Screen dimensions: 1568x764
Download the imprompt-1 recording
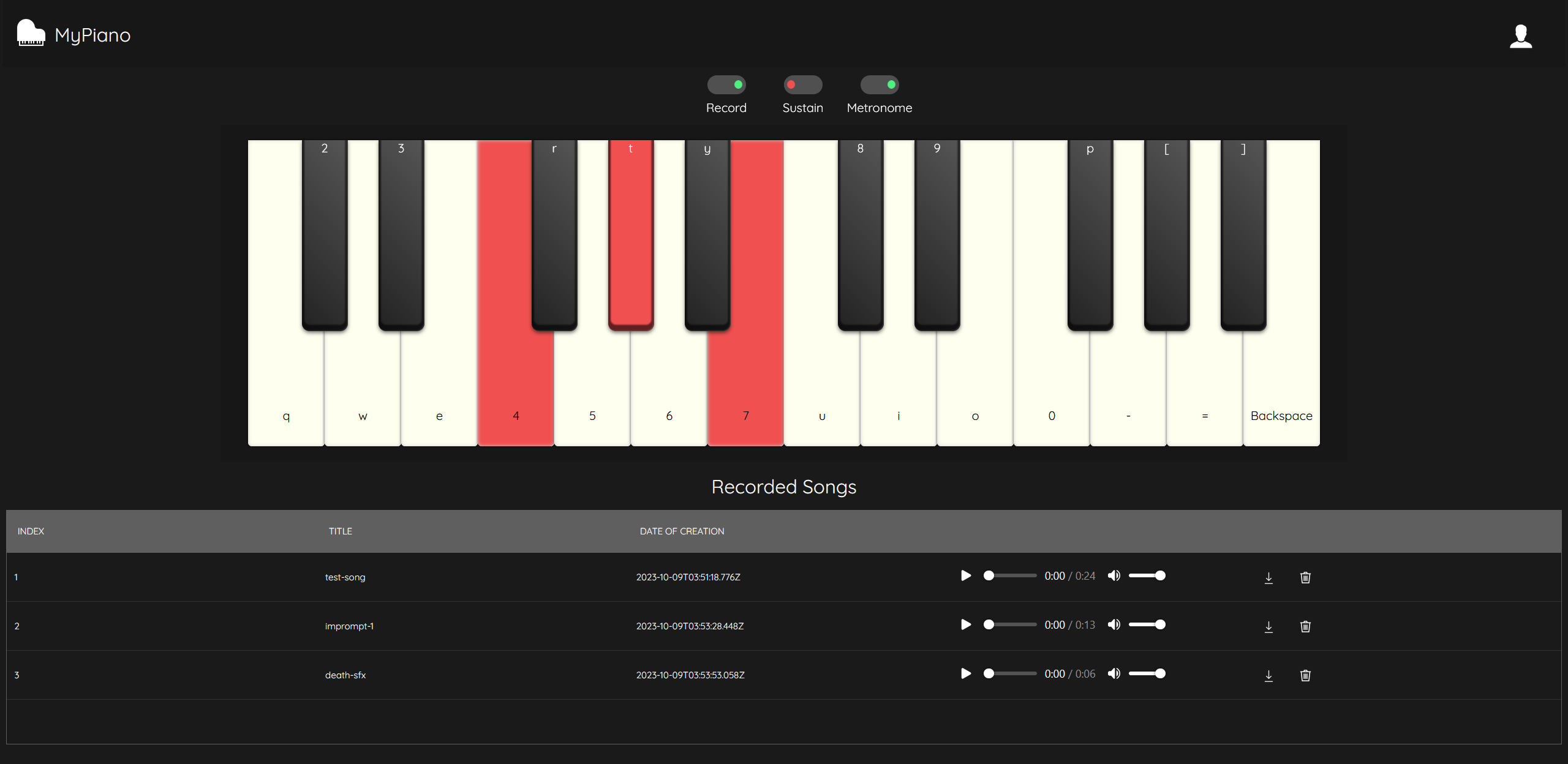click(1268, 626)
